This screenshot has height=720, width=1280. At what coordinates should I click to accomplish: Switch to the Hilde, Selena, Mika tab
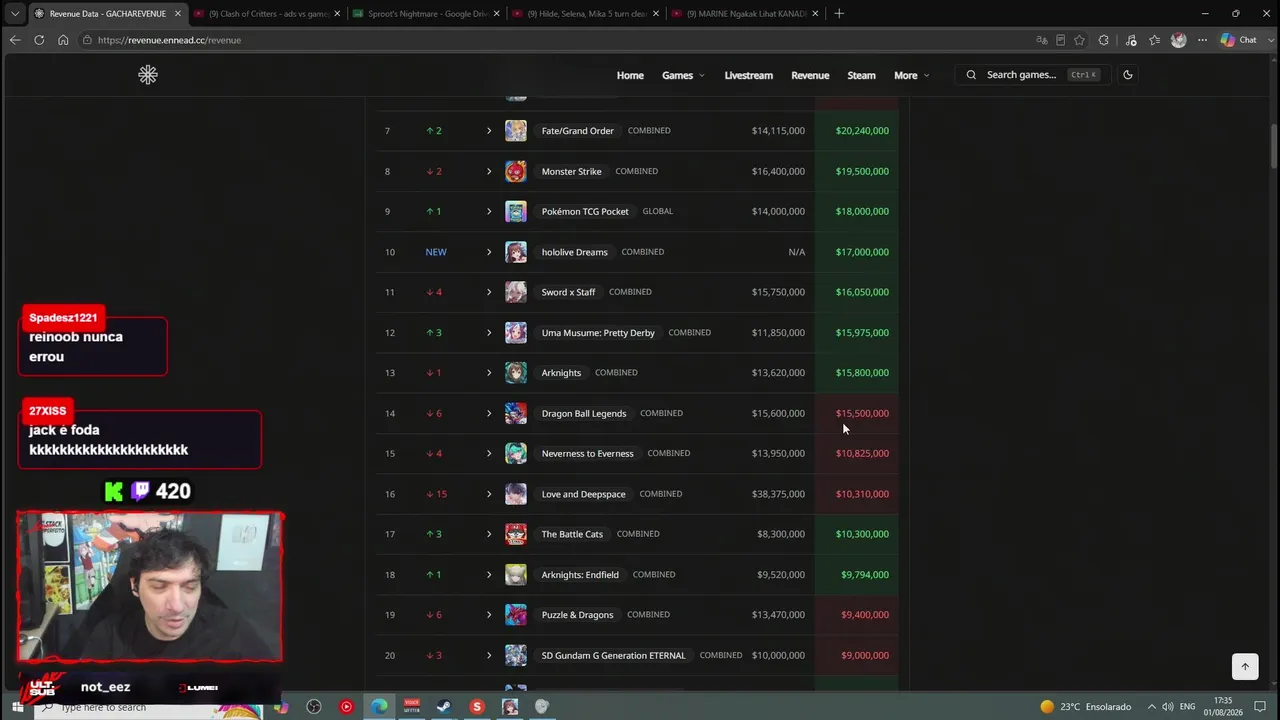[586, 14]
